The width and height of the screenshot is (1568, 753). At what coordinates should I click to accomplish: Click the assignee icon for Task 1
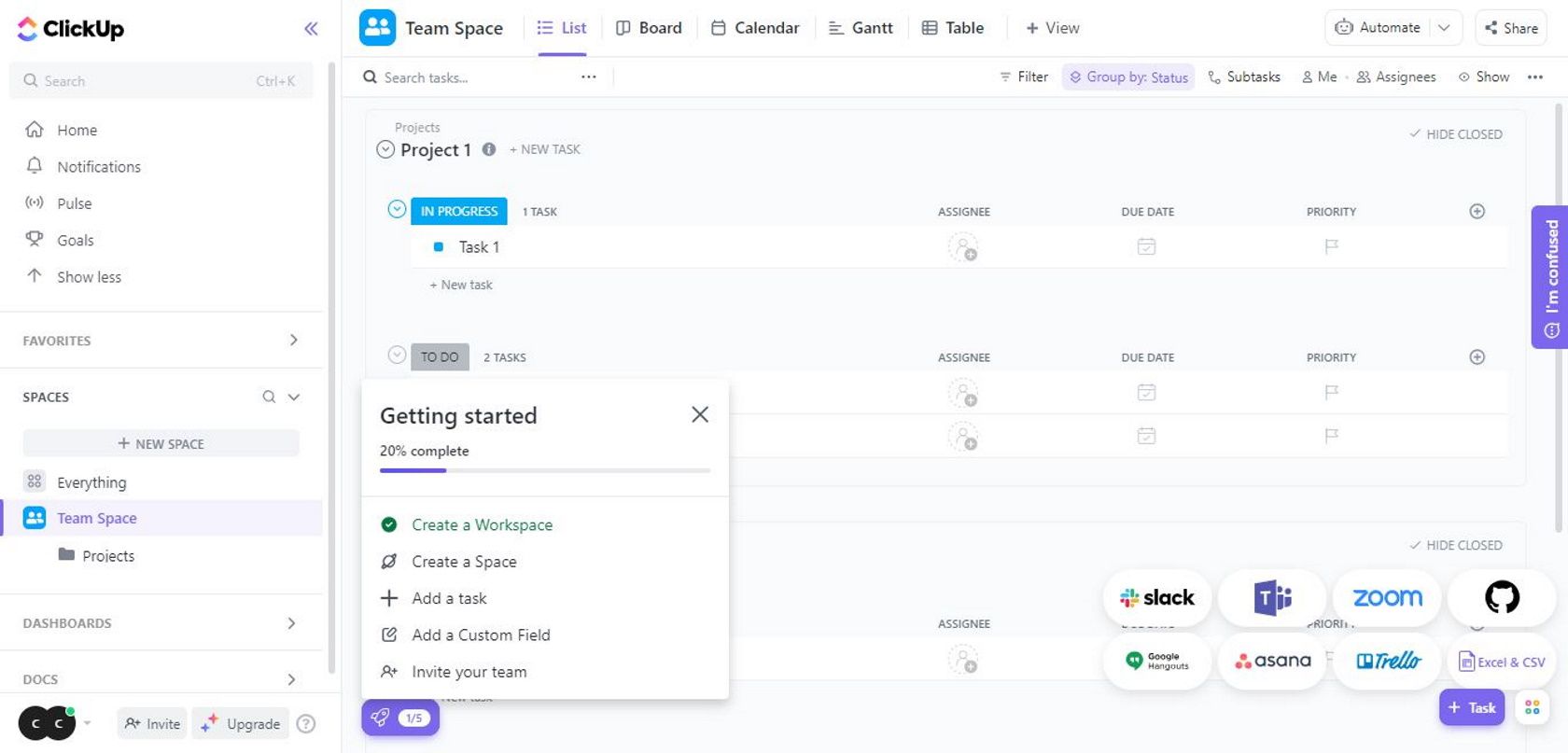[x=962, y=247]
